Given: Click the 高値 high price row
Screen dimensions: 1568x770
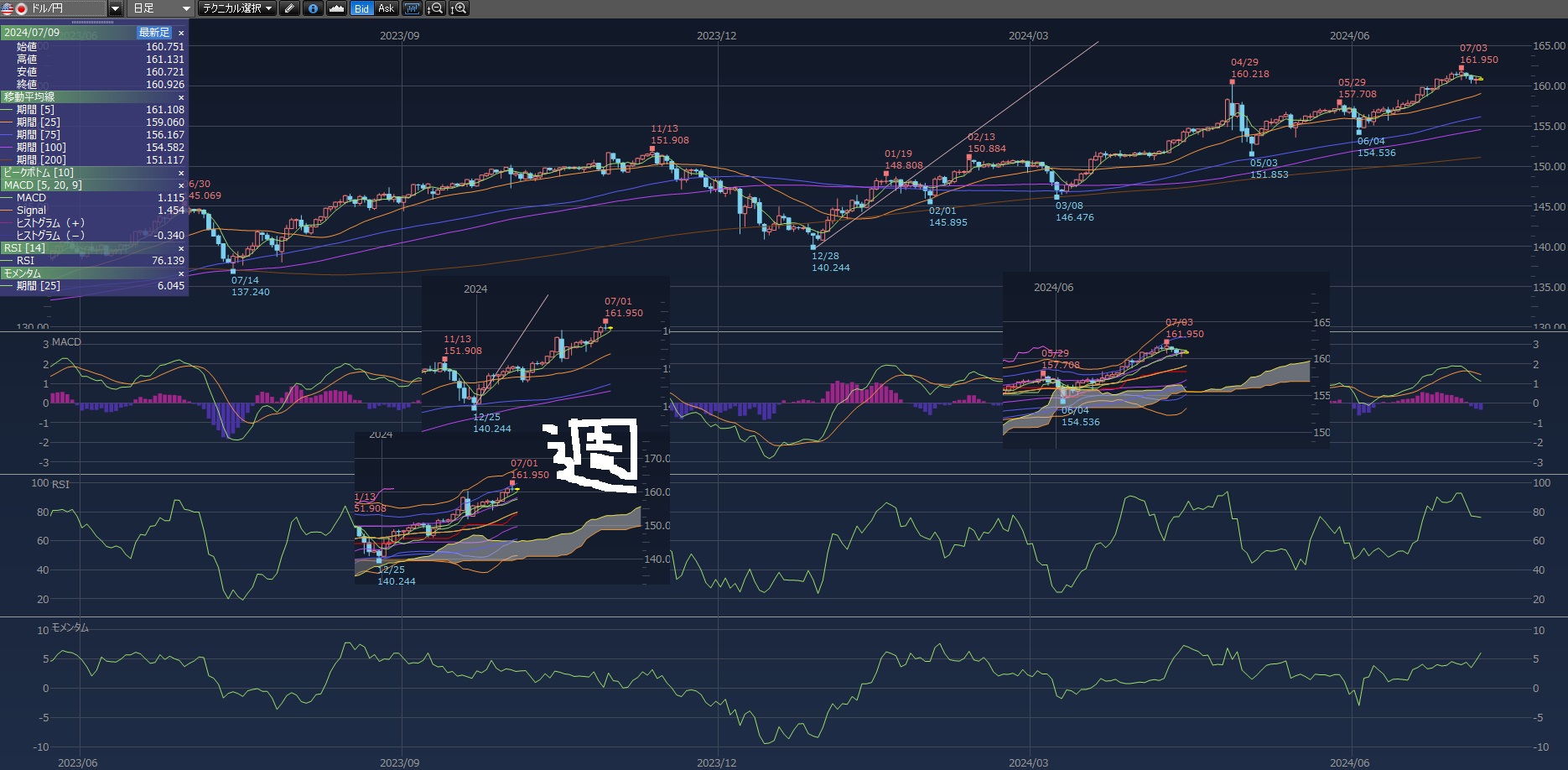Looking at the screenshot, I should [x=94, y=60].
